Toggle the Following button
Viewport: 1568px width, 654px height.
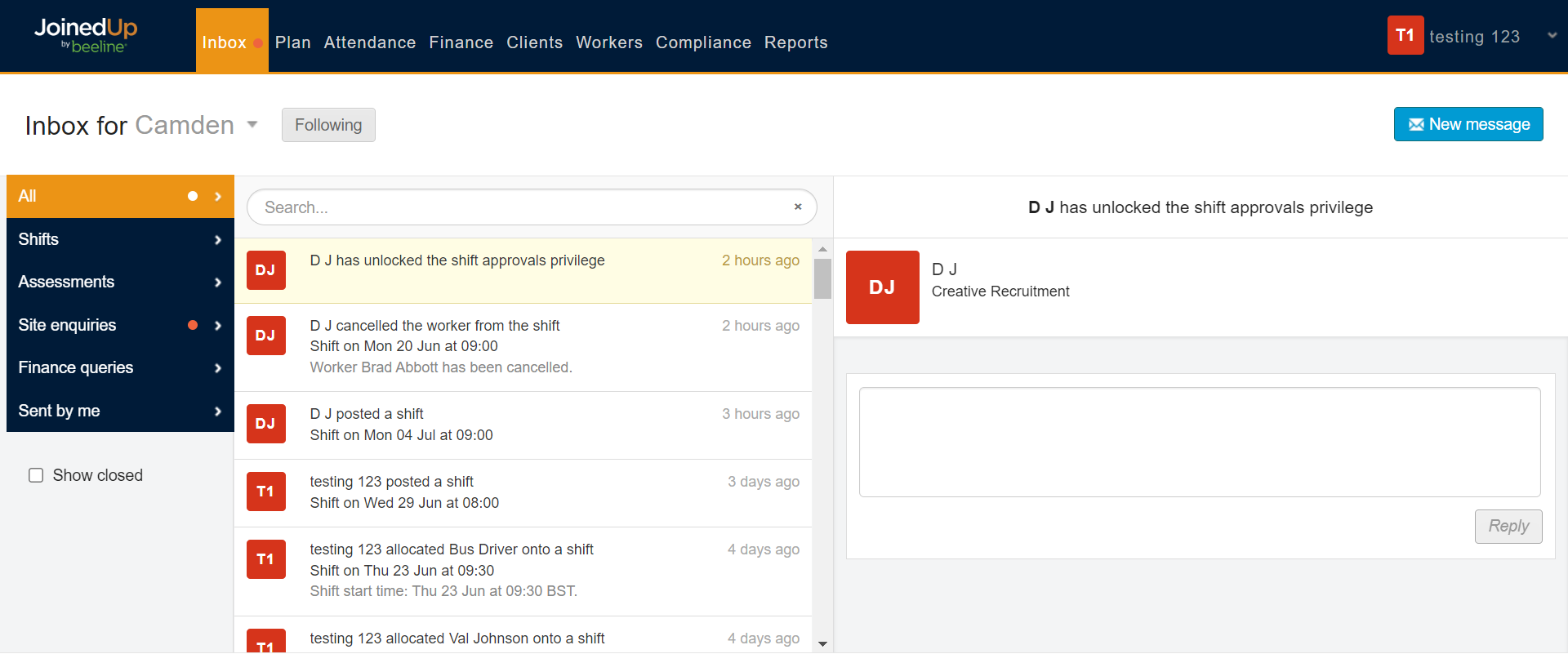328,125
